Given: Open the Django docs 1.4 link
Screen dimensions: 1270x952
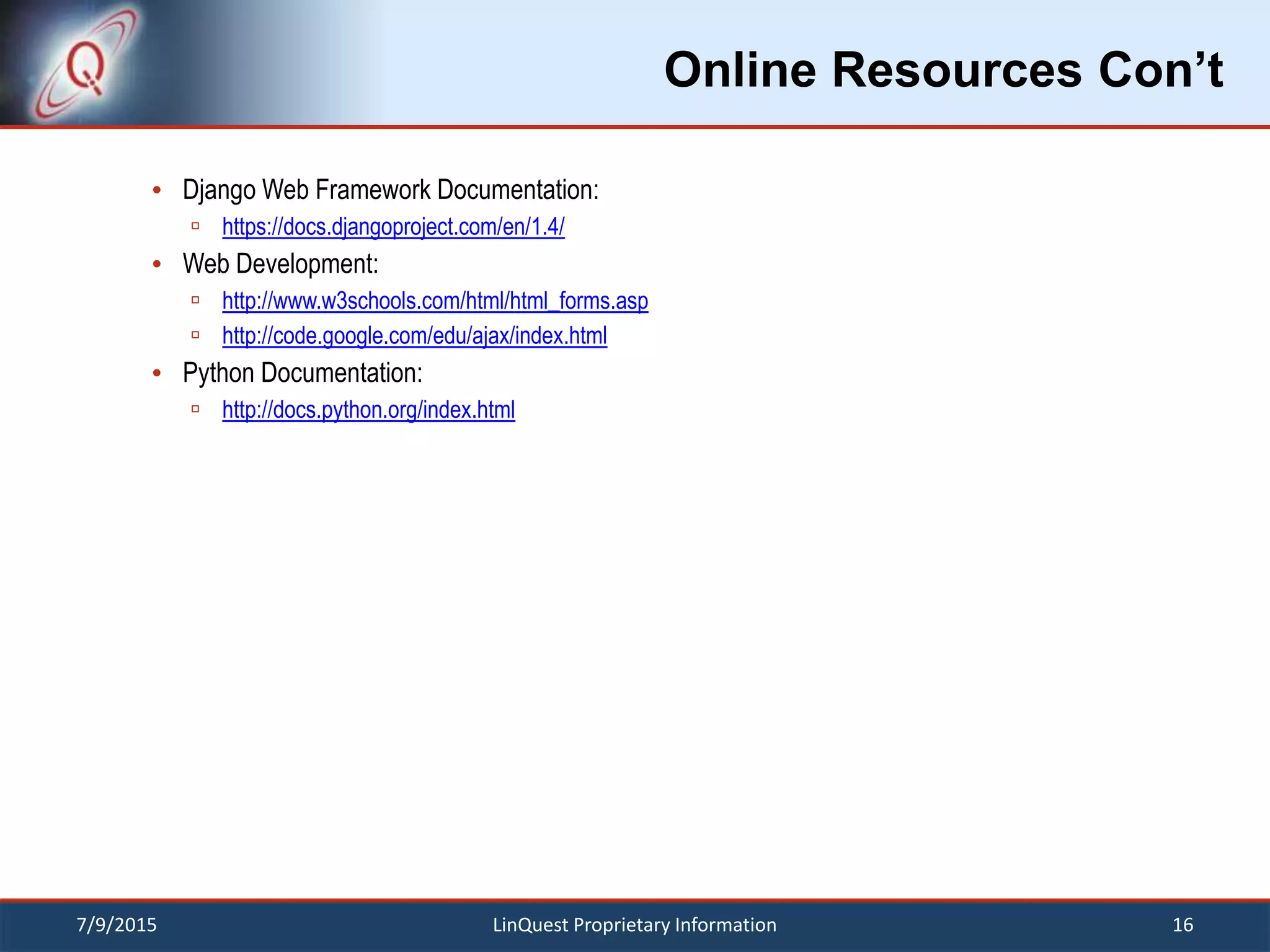Looking at the screenshot, I should coord(393,227).
